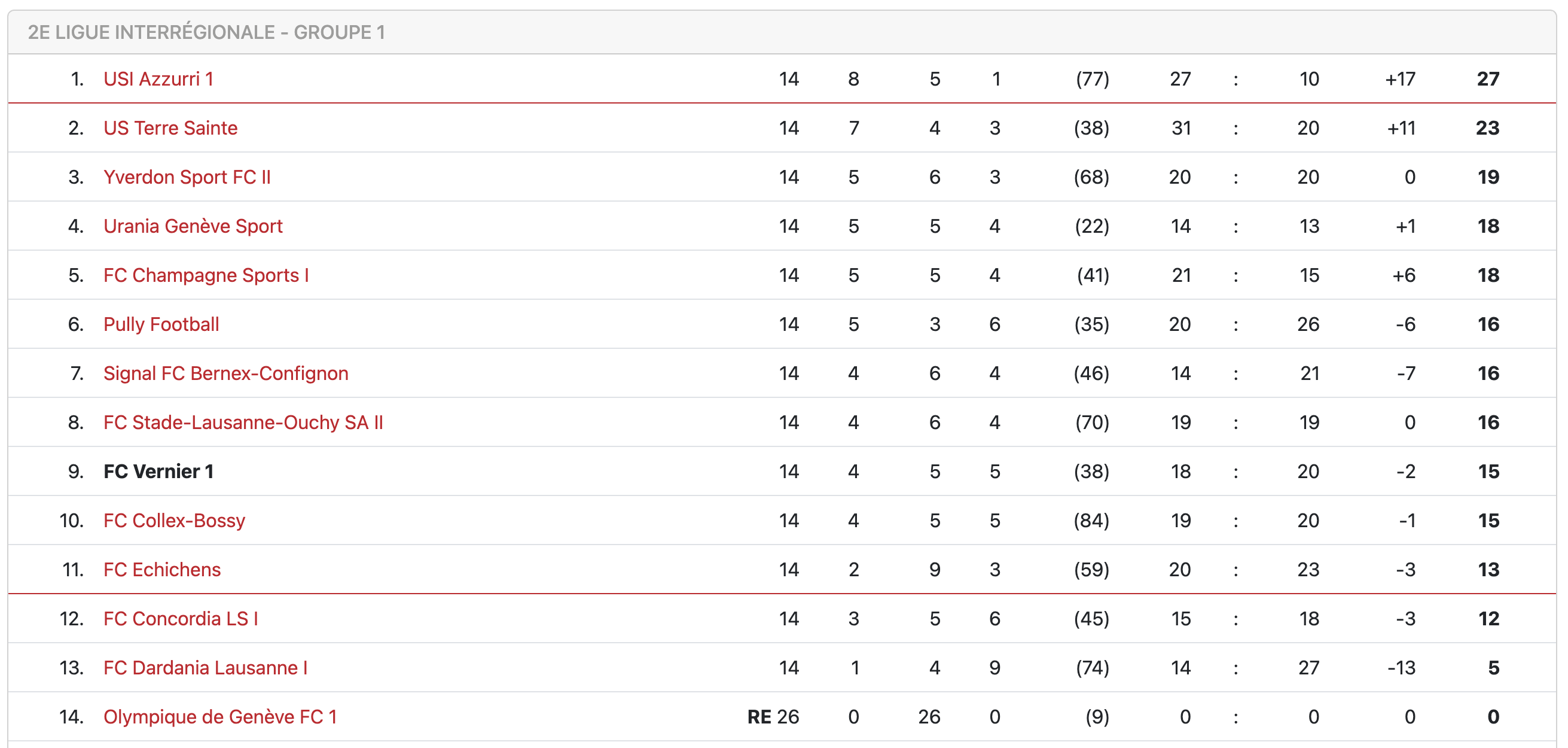Select FC Stade-Lausanne-Ouchy SA II link
This screenshot has width=1568, height=748.
[x=243, y=422]
